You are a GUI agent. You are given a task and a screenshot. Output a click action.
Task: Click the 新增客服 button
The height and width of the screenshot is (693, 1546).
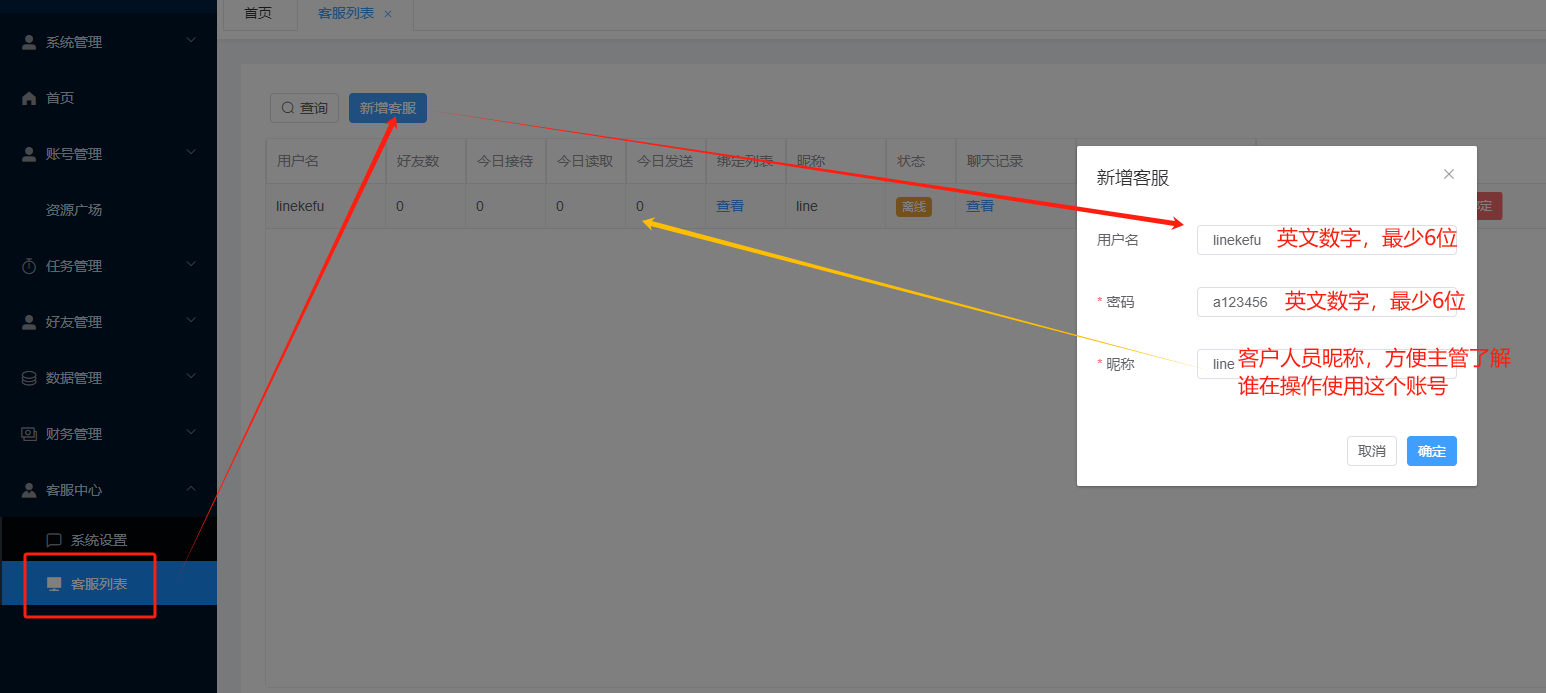coord(387,108)
